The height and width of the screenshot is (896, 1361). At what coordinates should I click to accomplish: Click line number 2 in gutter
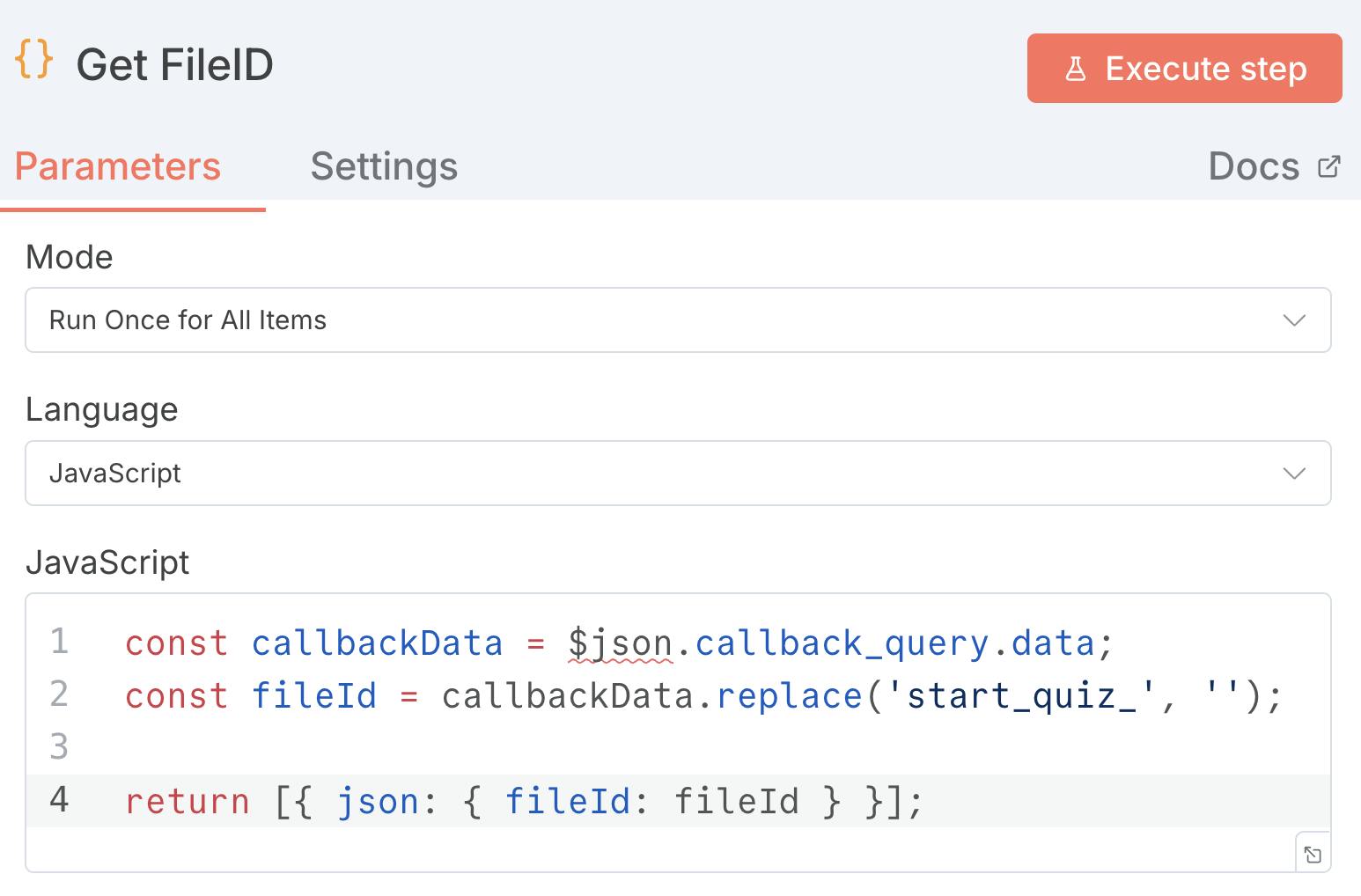[x=59, y=695]
